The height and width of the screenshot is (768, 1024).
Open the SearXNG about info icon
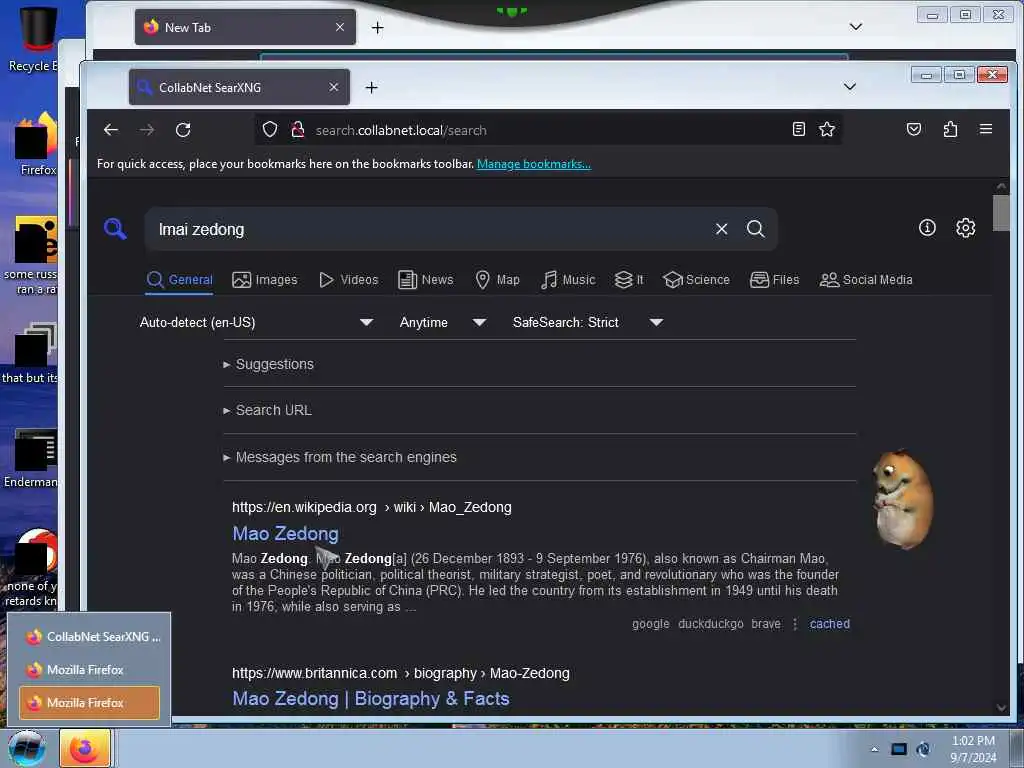point(927,227)
